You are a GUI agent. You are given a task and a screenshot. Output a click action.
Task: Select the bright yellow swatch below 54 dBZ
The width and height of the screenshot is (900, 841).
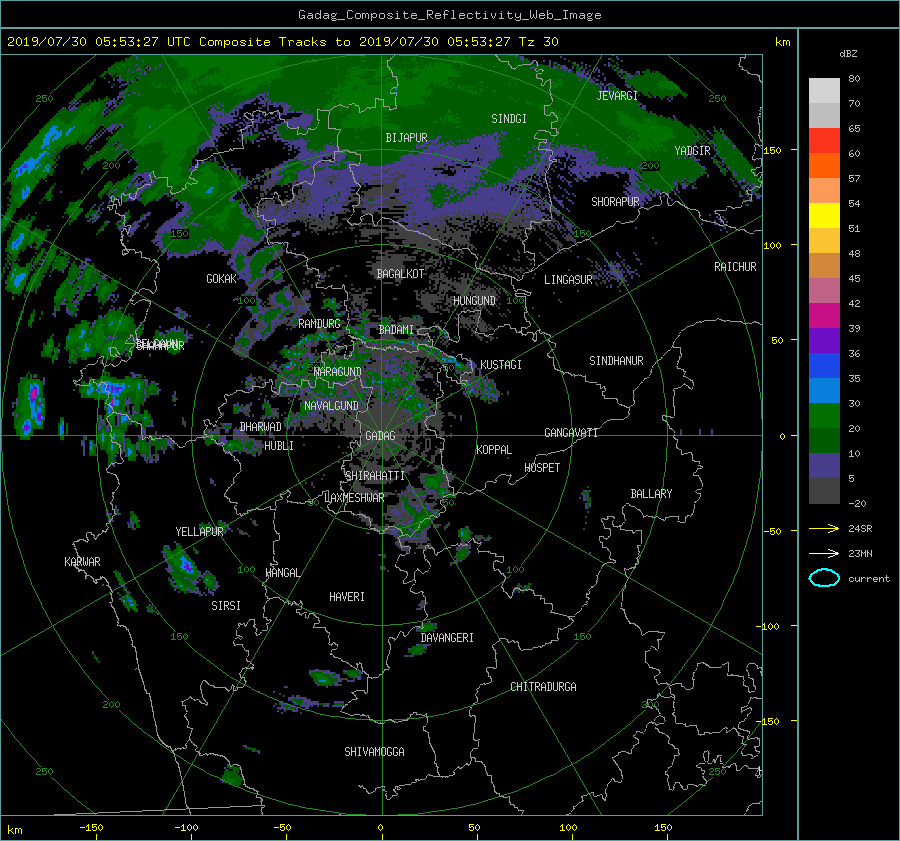824,215
